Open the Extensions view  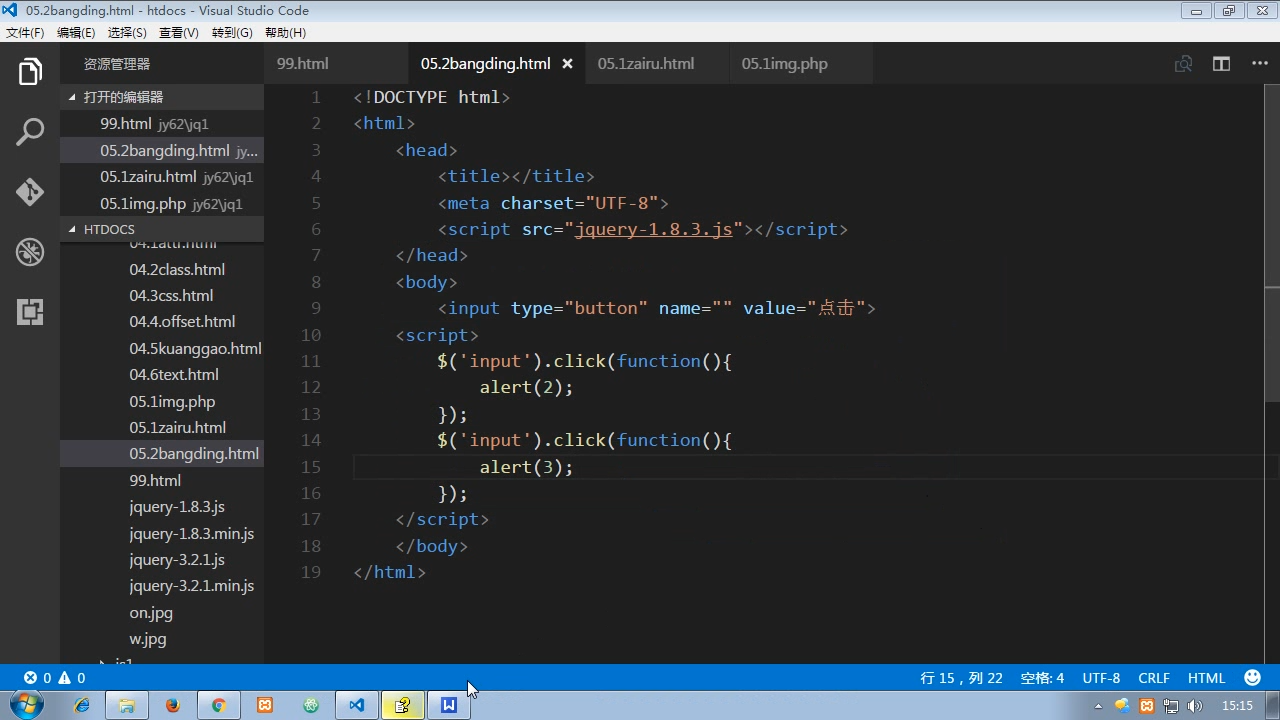(x=30, y=312)
